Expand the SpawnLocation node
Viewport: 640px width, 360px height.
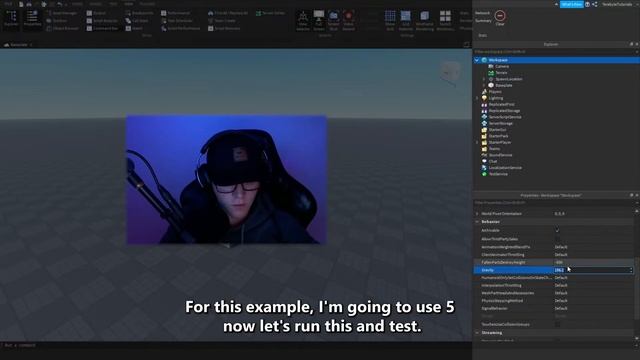click(x=484, y=79)
